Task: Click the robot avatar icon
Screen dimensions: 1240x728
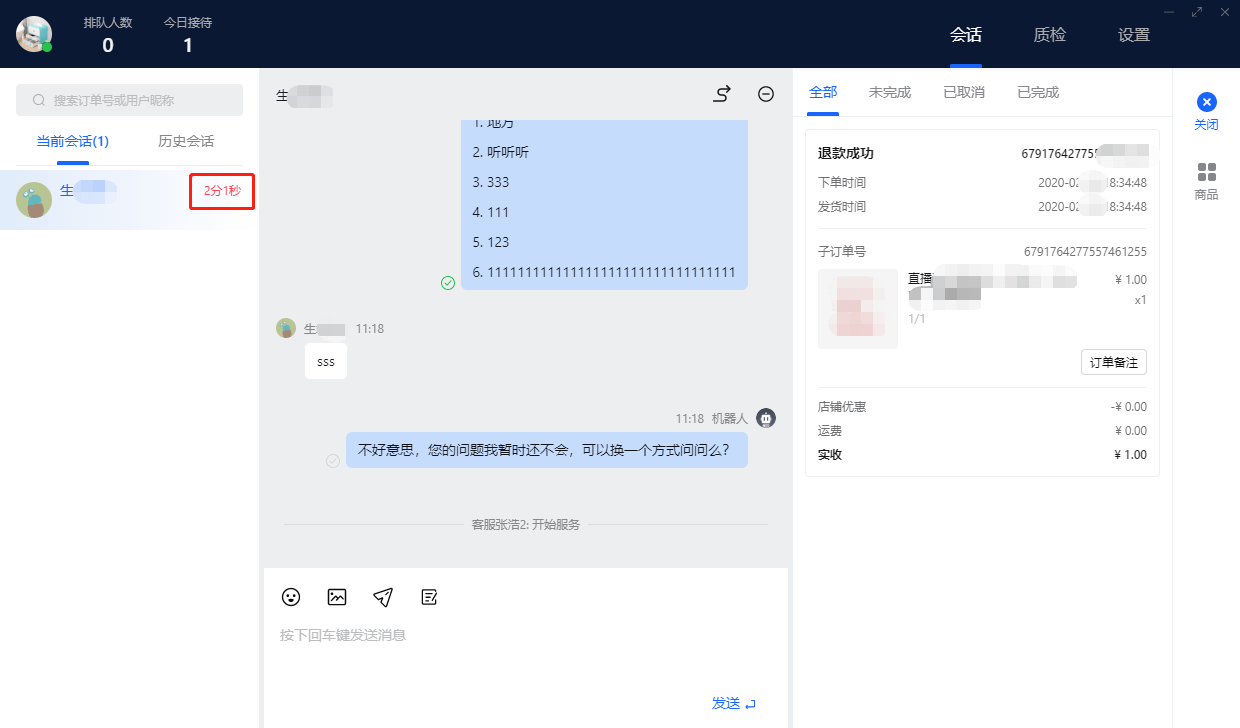Action: click(766, 418)
